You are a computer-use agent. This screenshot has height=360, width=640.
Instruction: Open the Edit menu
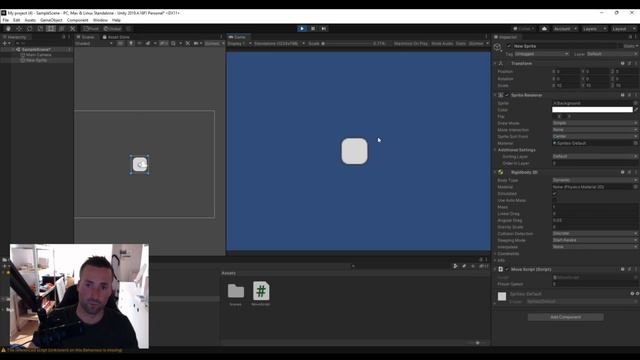click(16, 20)
